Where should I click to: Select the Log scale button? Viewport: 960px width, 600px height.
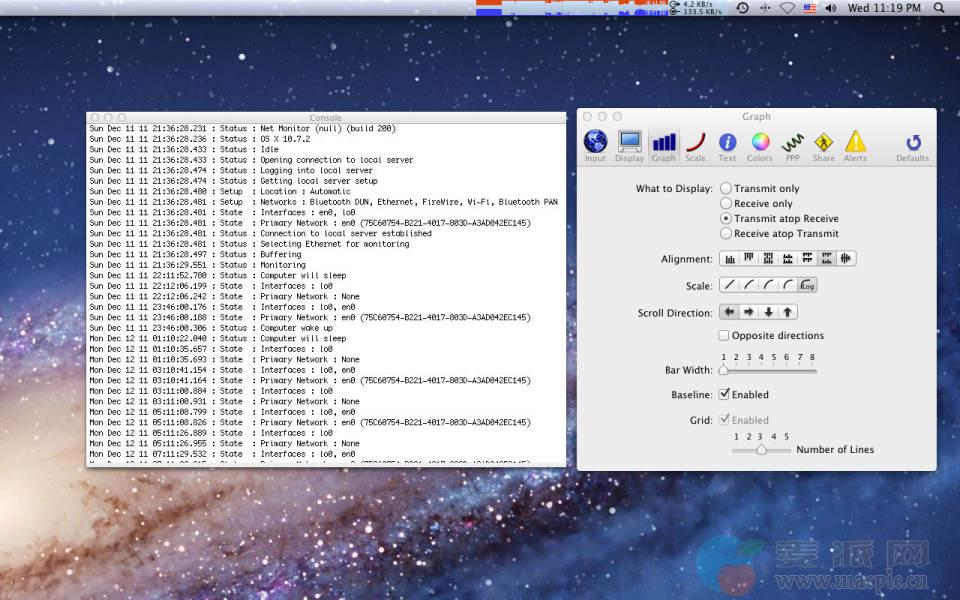(807, 286)
